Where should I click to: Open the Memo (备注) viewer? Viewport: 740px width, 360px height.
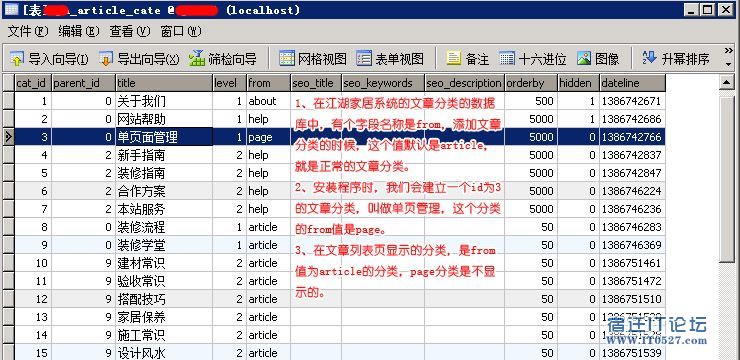[468, 59]
